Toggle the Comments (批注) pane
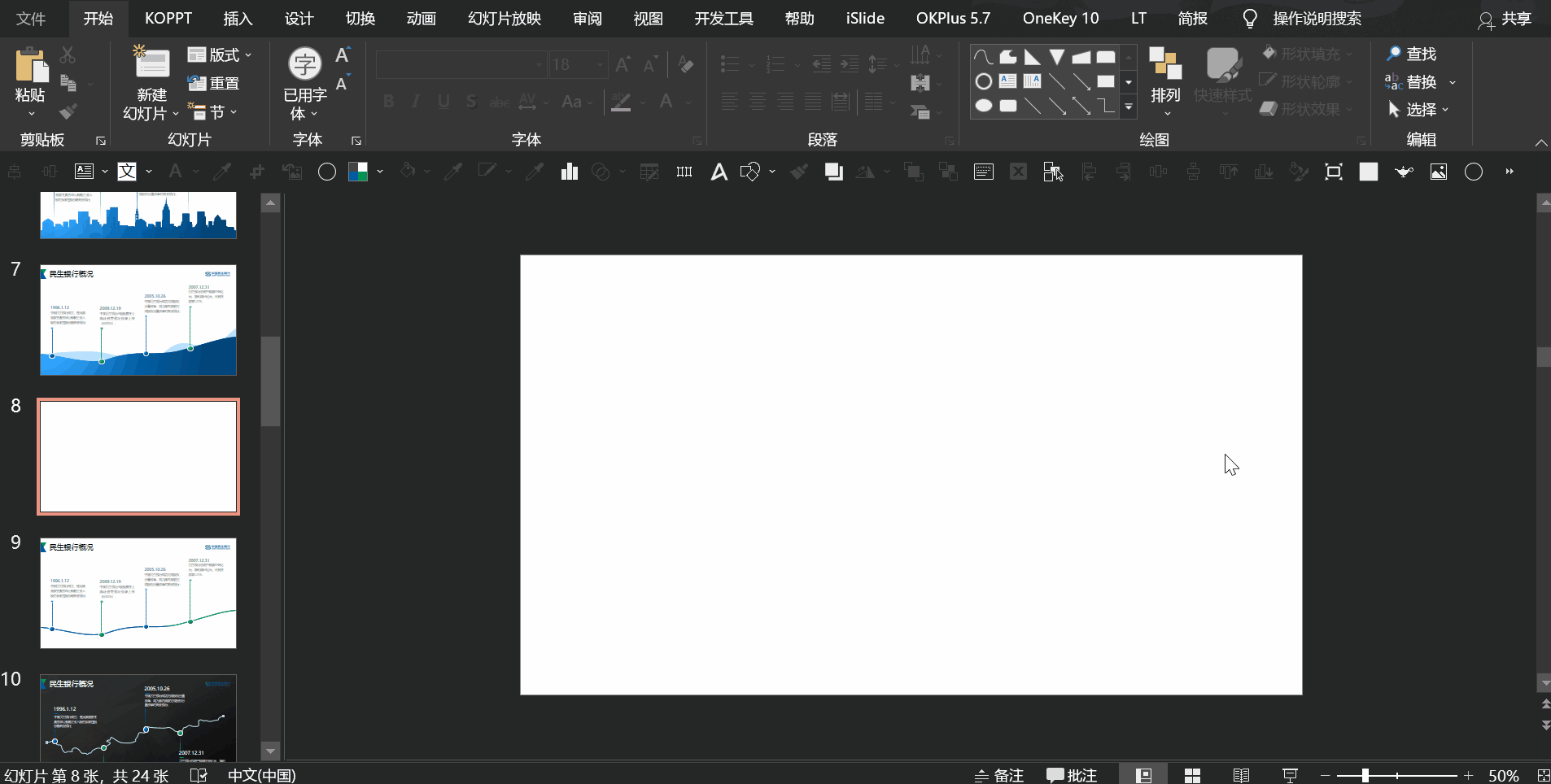This screenshot has height=784, width=1551. click(1072, 775)
